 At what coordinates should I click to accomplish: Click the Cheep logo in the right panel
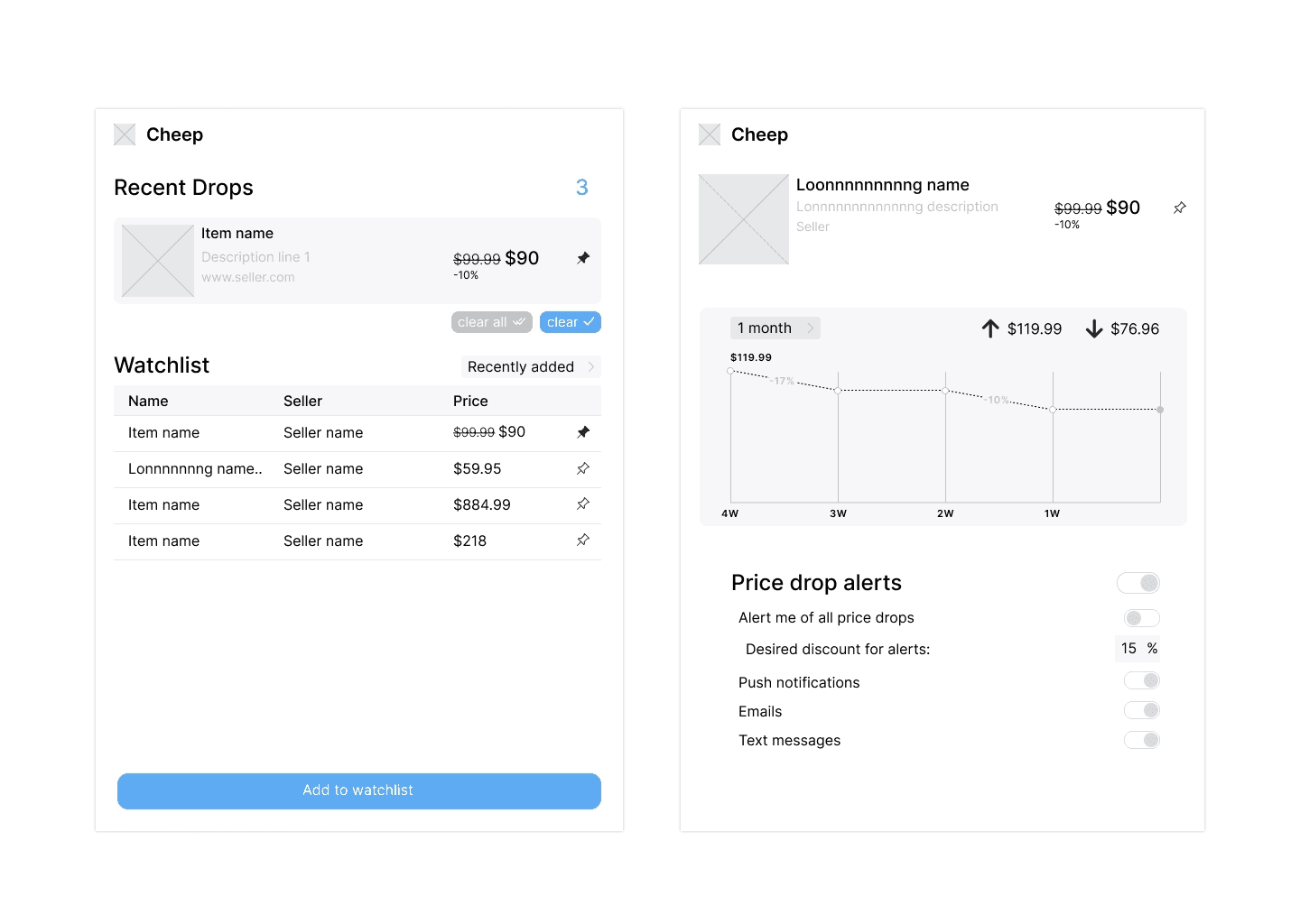pos(710,134)
